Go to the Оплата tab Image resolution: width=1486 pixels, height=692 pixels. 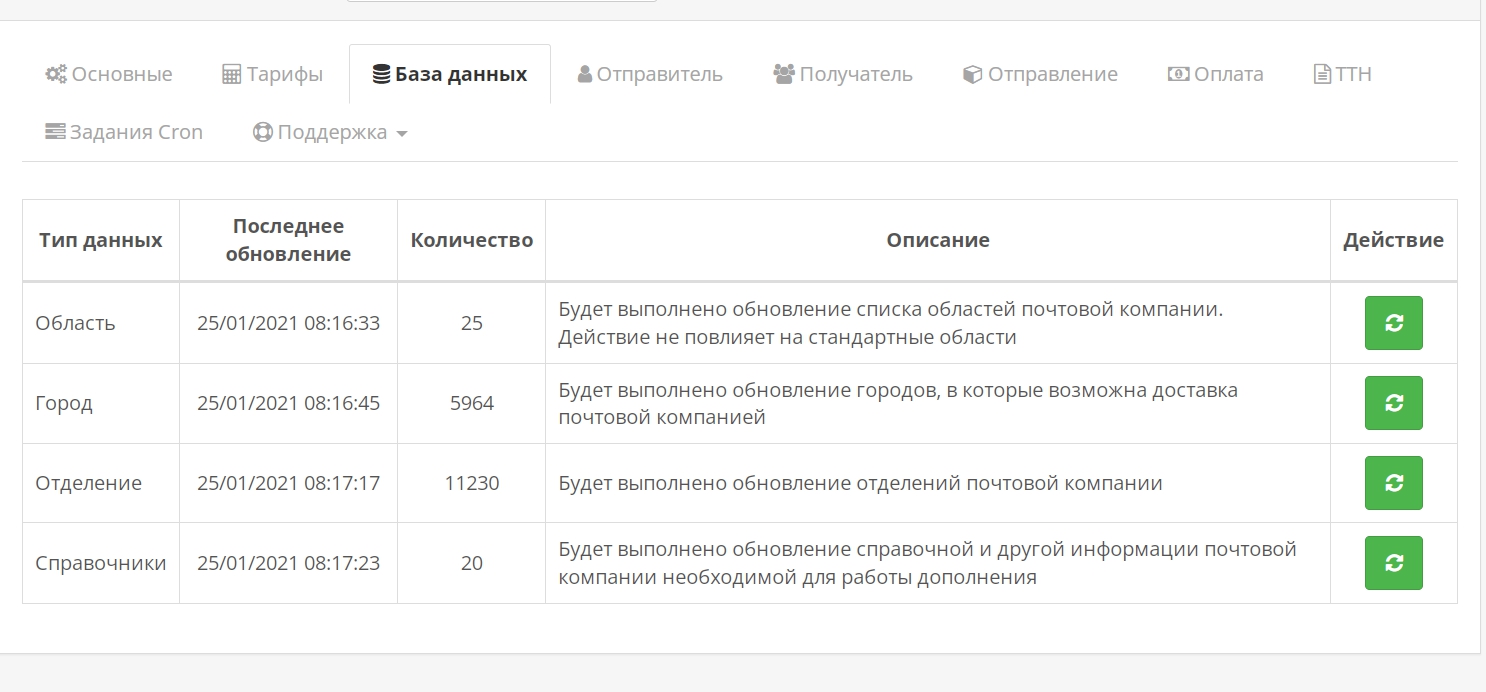coord(1228,75)
